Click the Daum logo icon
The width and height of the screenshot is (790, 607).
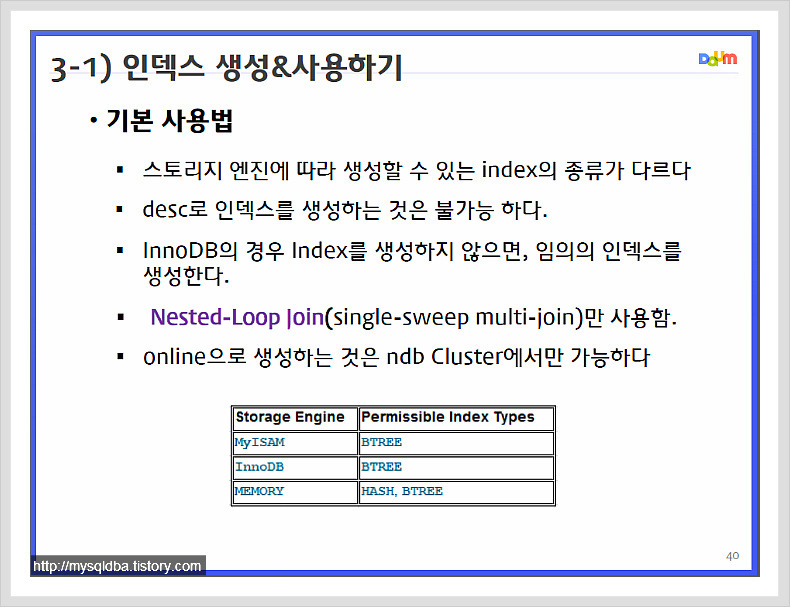click(x=718, y=58)
